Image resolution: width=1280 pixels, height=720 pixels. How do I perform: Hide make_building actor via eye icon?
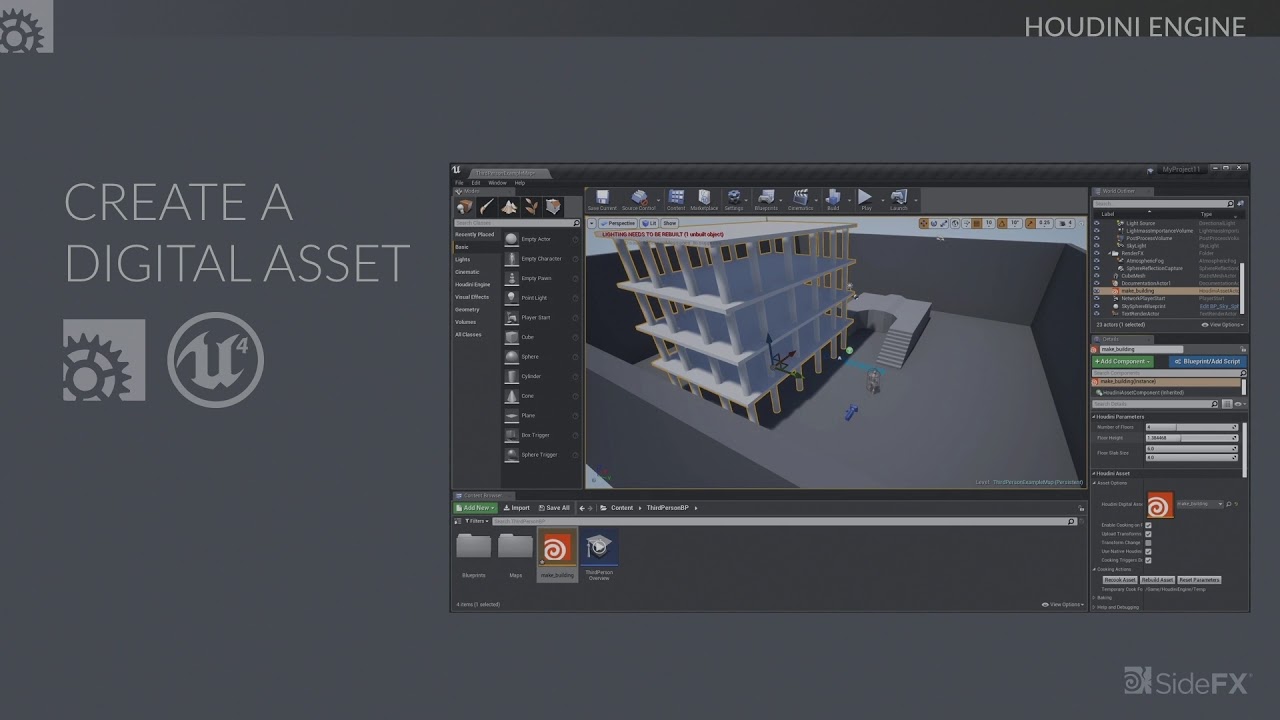pyautogui.click(x=1096, y=291)
